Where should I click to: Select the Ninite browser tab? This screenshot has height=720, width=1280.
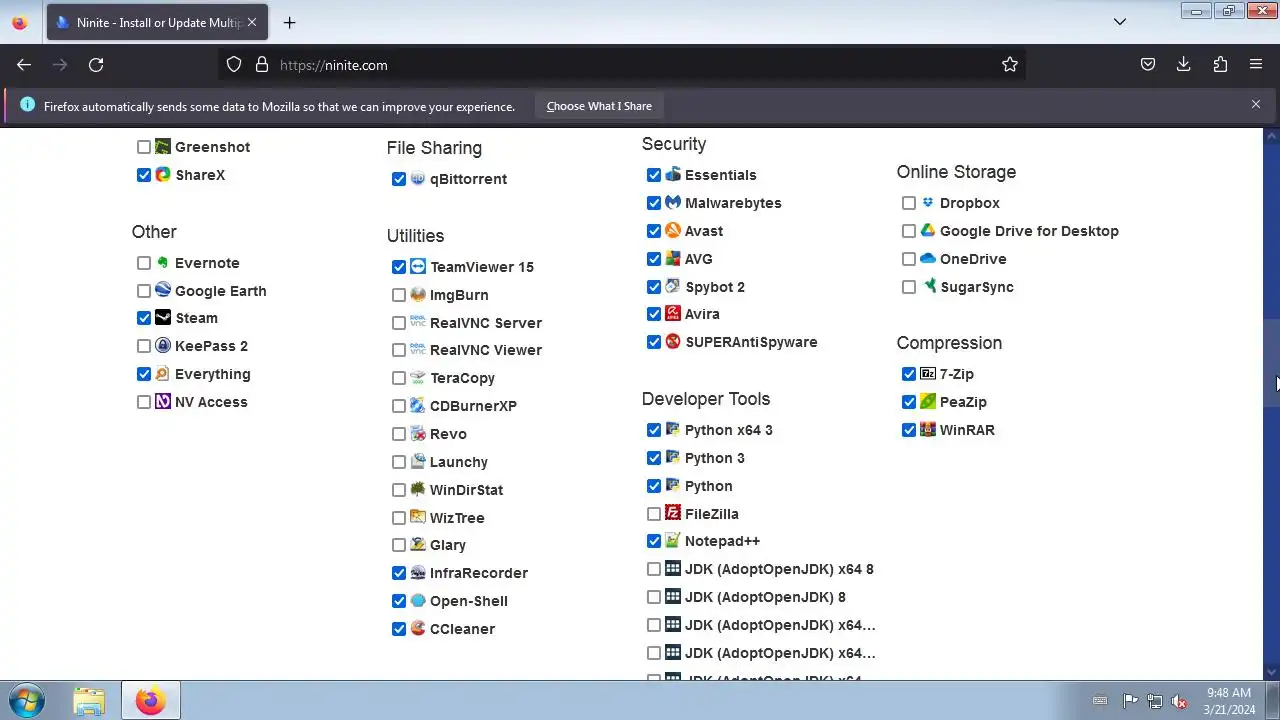click(x=157, y=22)
